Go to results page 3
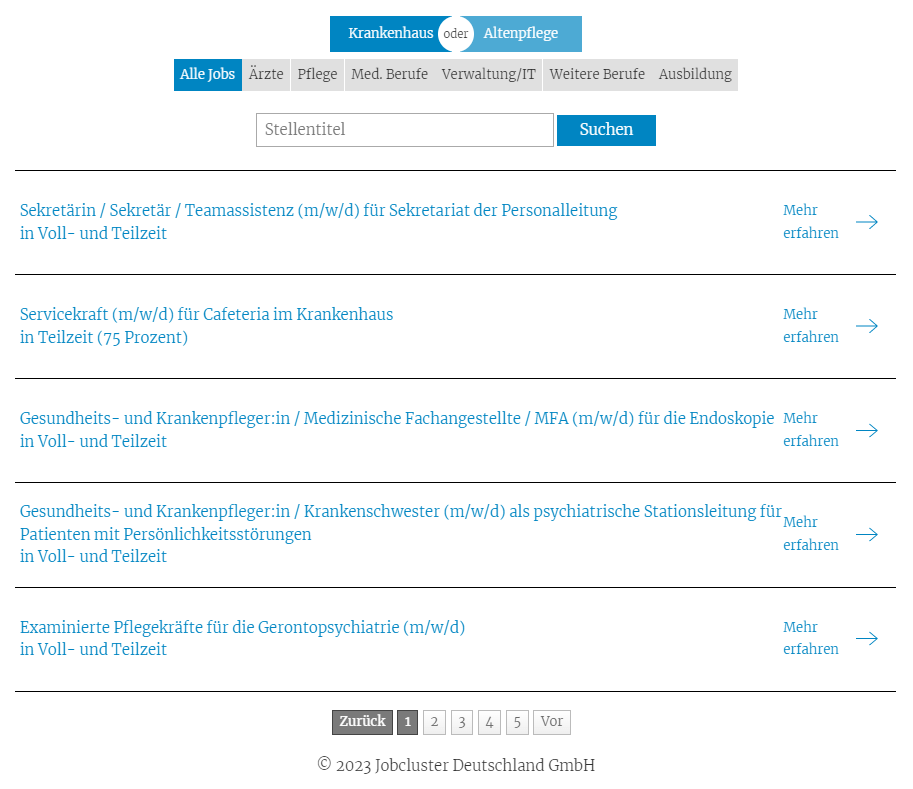 pos(461,722)
